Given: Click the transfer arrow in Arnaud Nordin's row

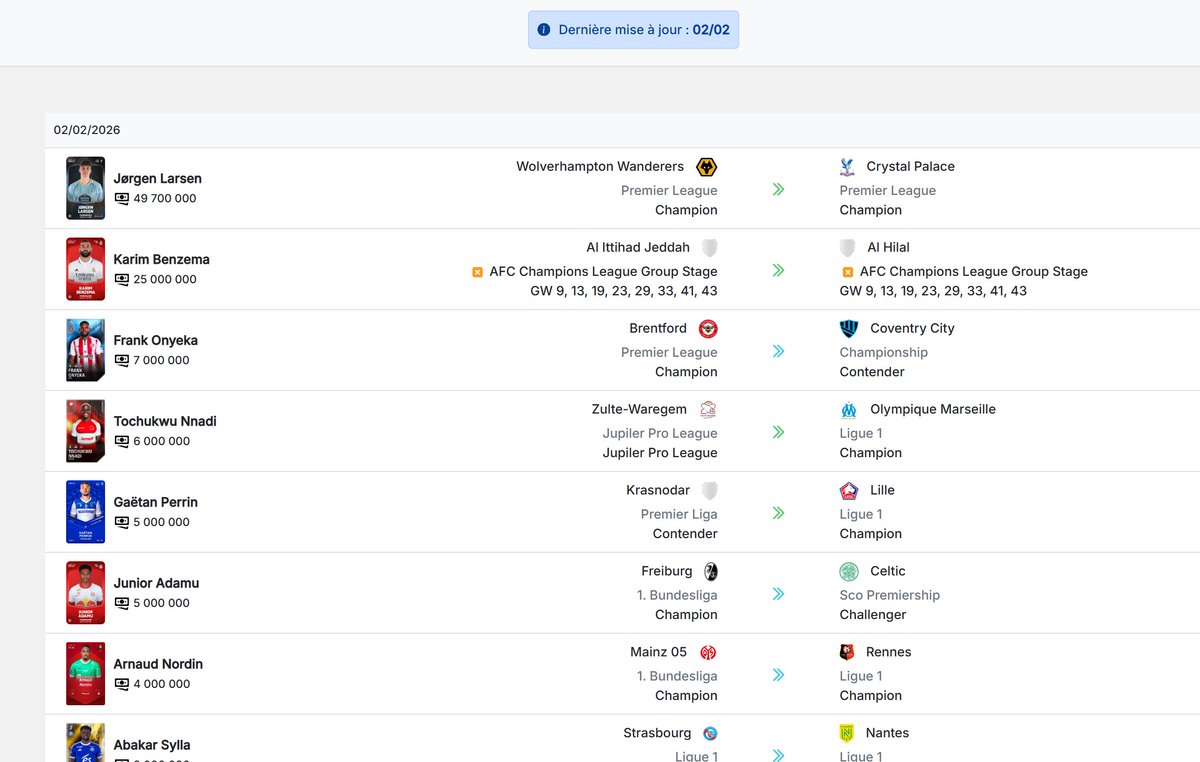Looking at the screenshot, I should pyautogui.click(x=778, y=675).
